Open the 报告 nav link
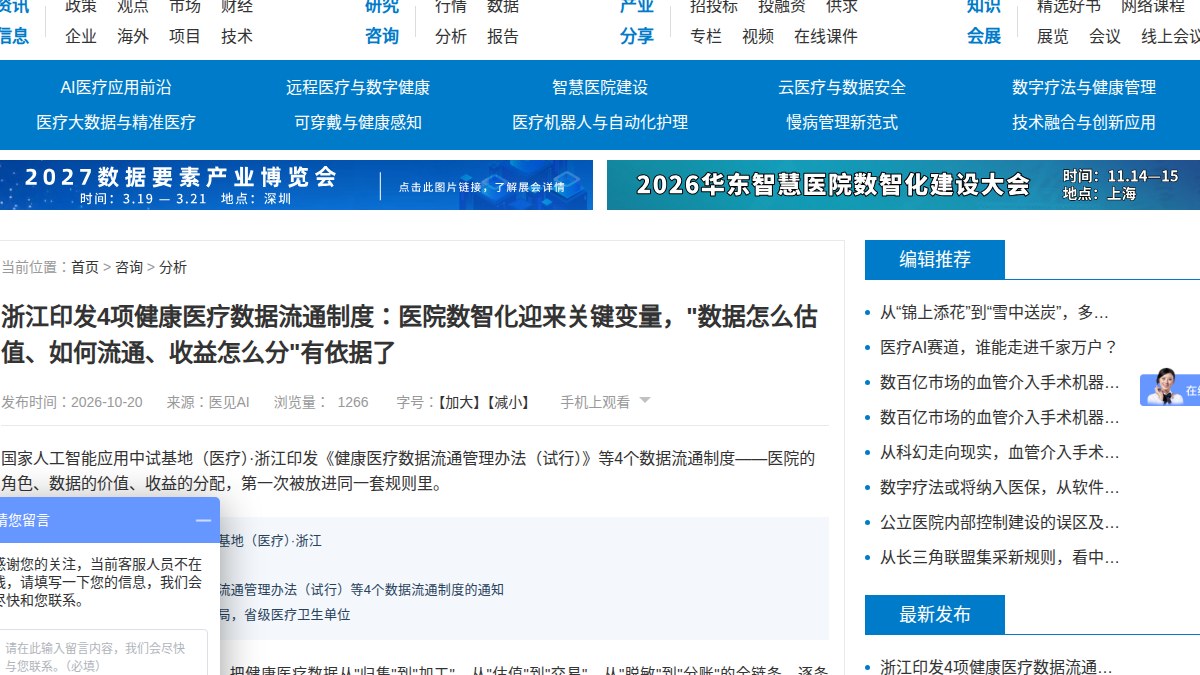This screenshot has width=1200, height=675. [x=503, y=36]
